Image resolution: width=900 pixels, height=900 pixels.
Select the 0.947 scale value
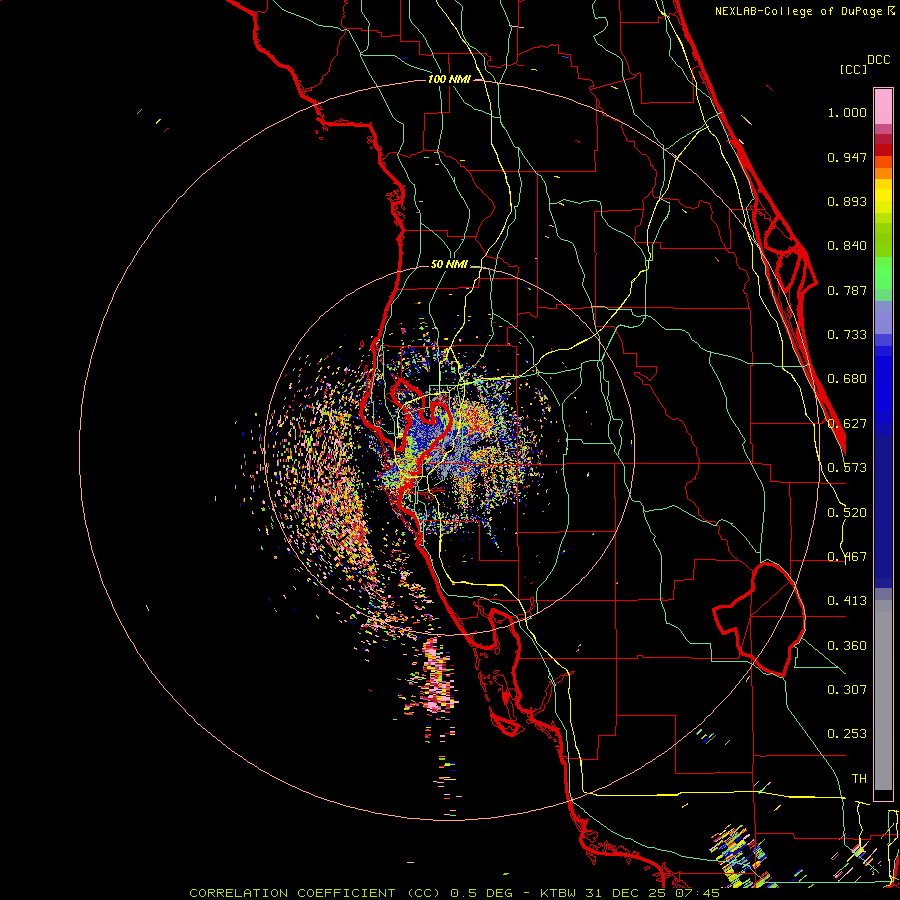847,157
